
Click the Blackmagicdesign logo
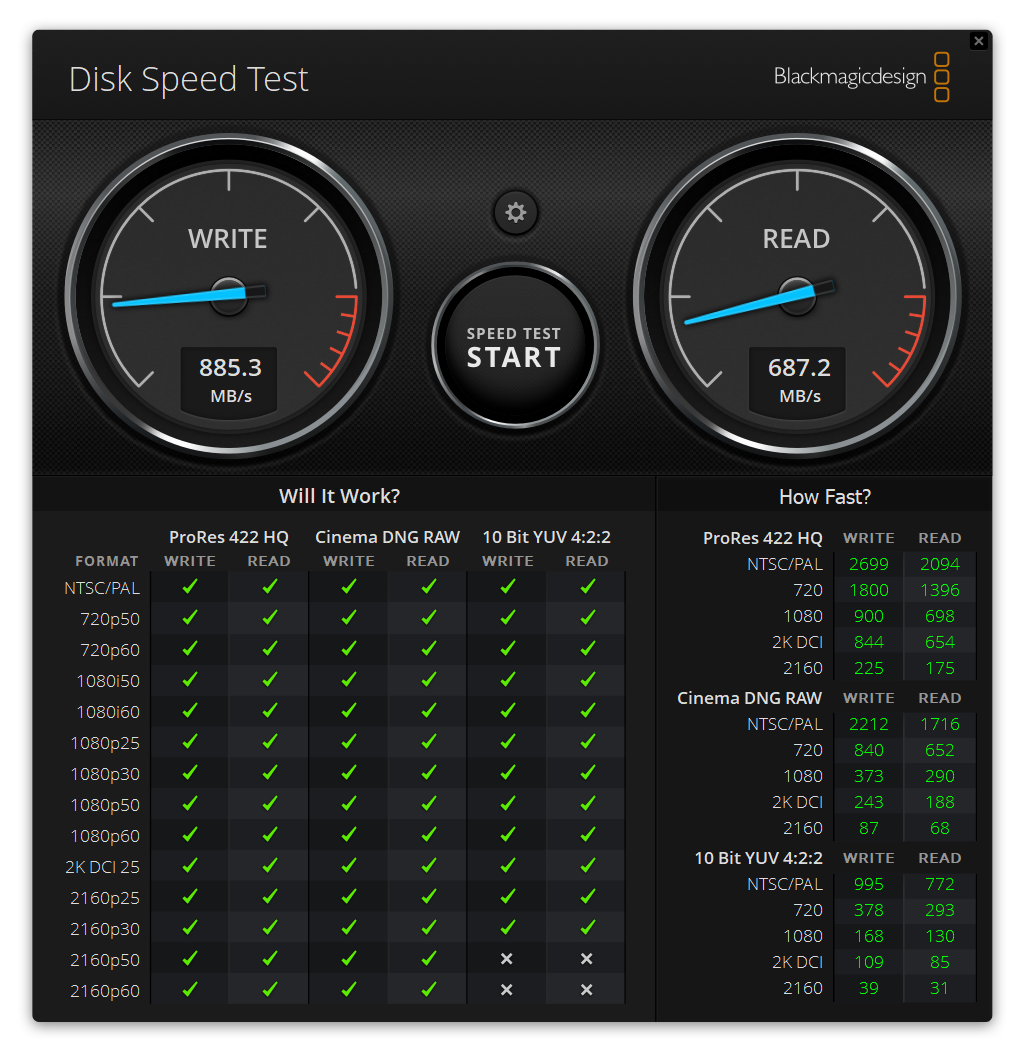click(849, 76)
